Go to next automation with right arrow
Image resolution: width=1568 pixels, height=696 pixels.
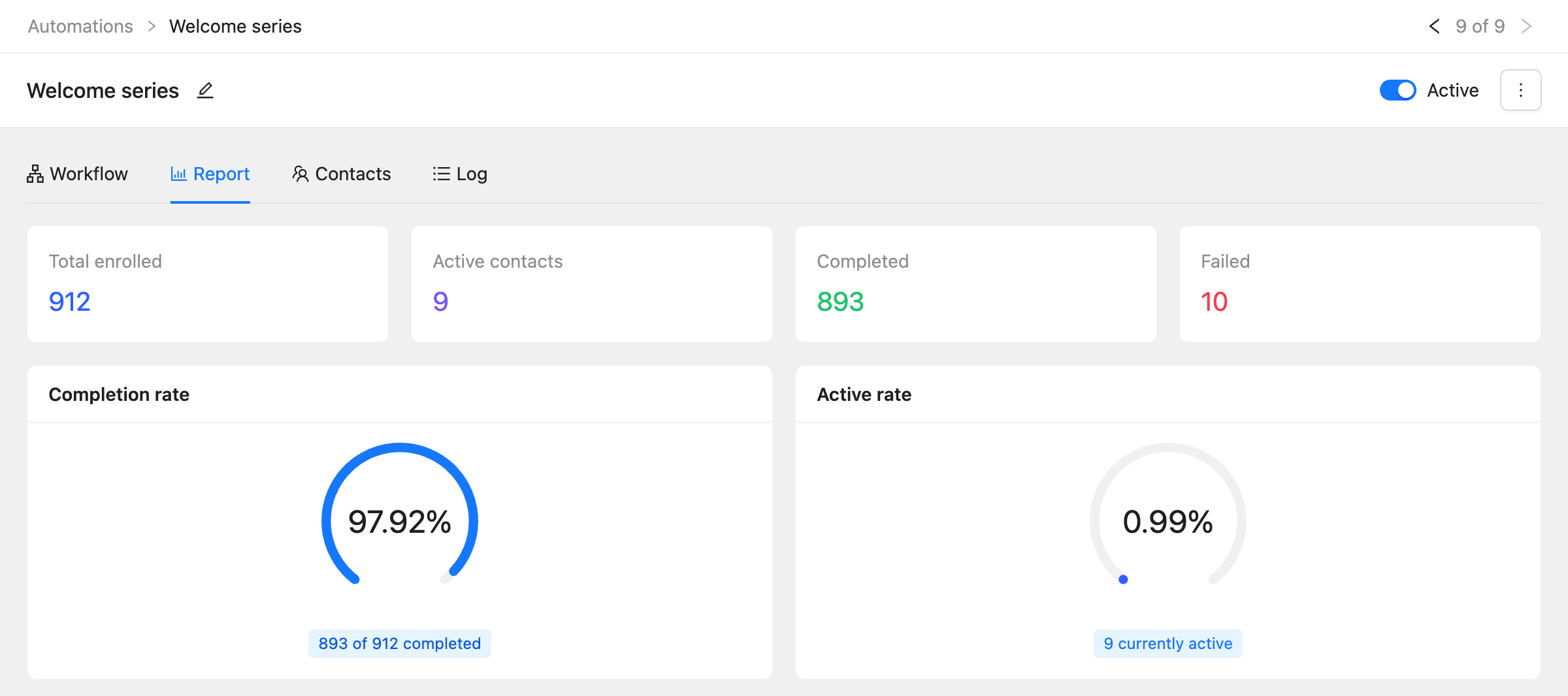click(1526, 26)
